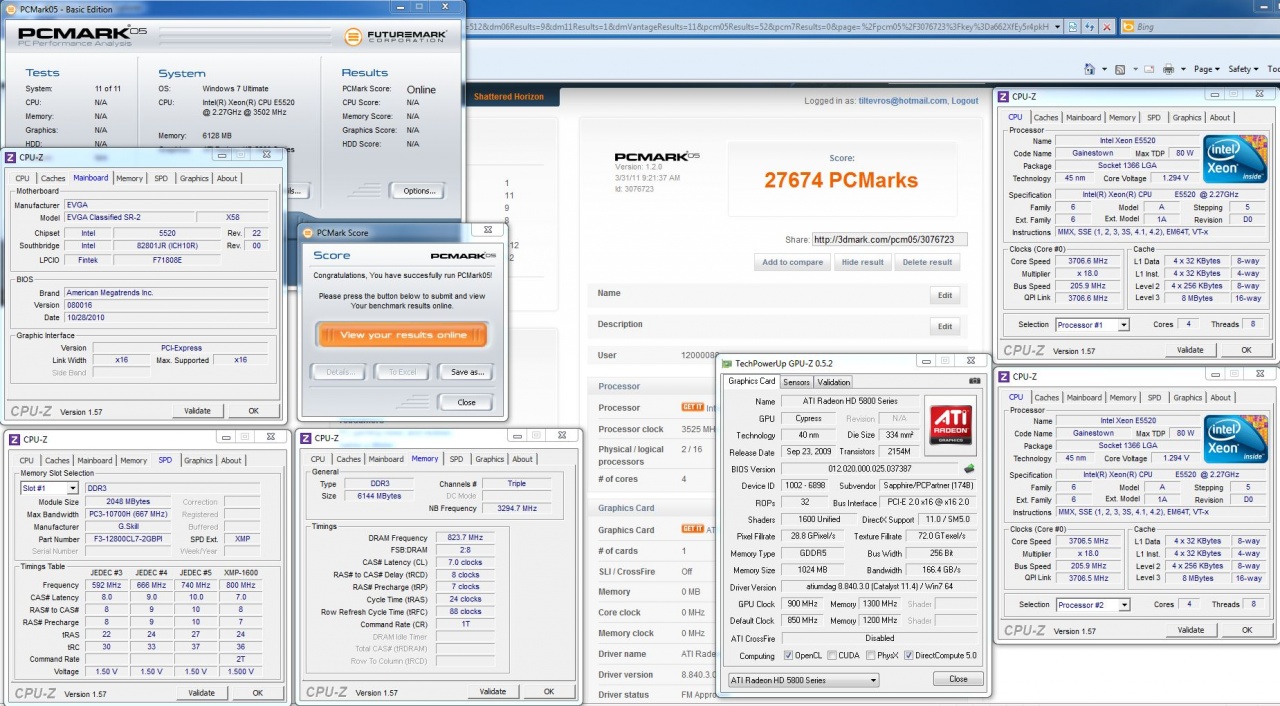Open About tab in CPU-Z SPD window
This screenshot has height=706, width=1280.
[231, 461]
